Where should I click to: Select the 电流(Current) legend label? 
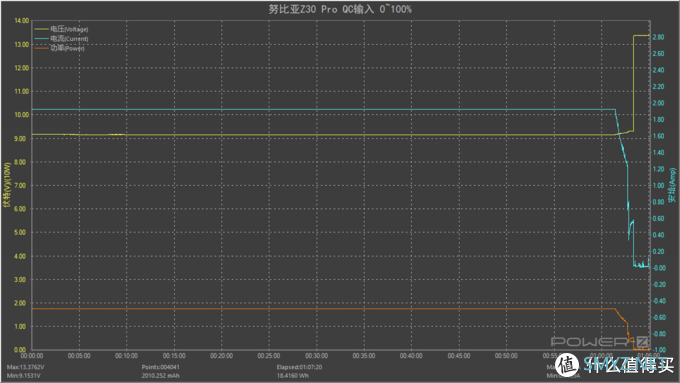(69, 39)
